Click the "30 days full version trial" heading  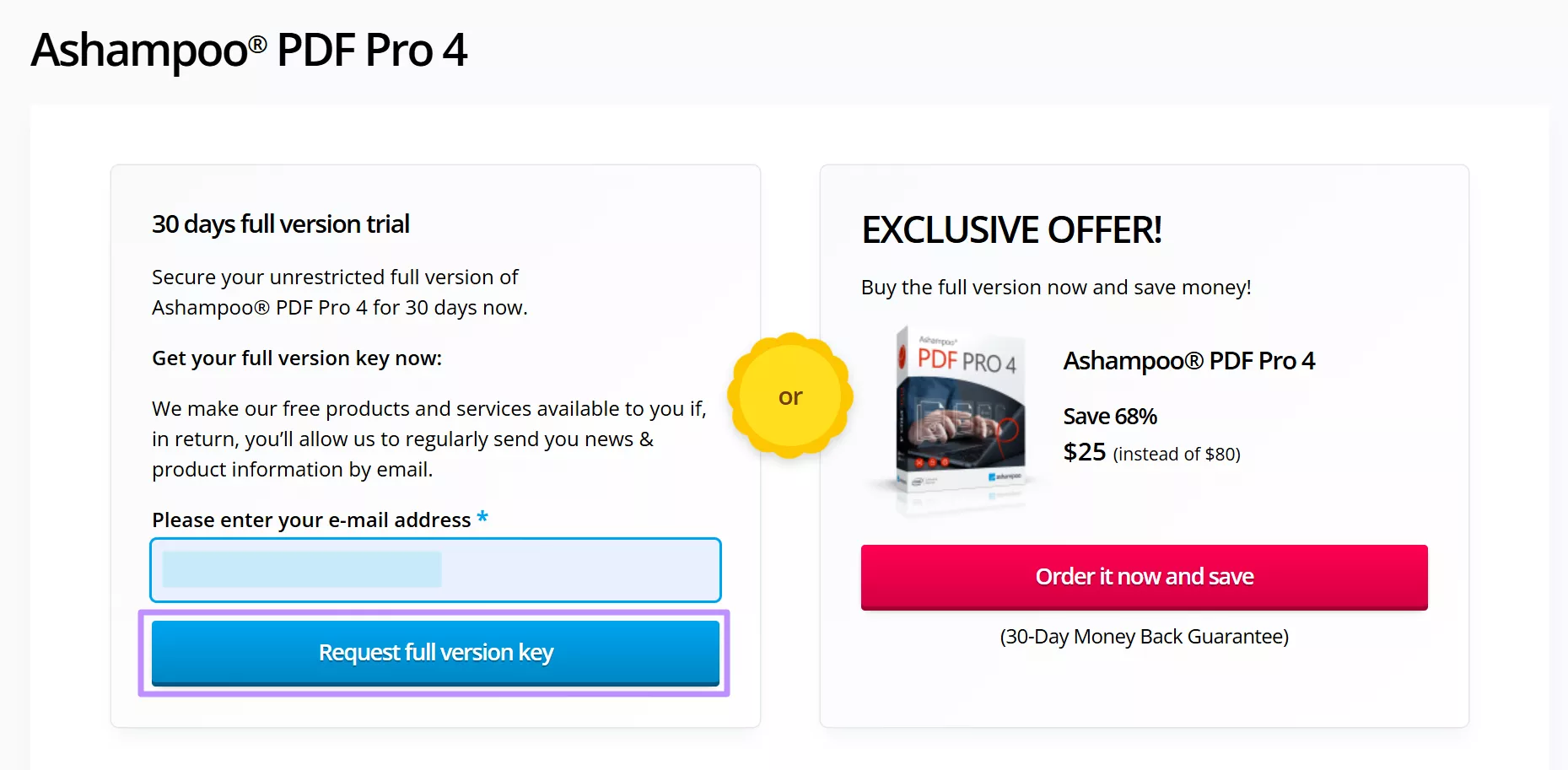pos(280,224)
